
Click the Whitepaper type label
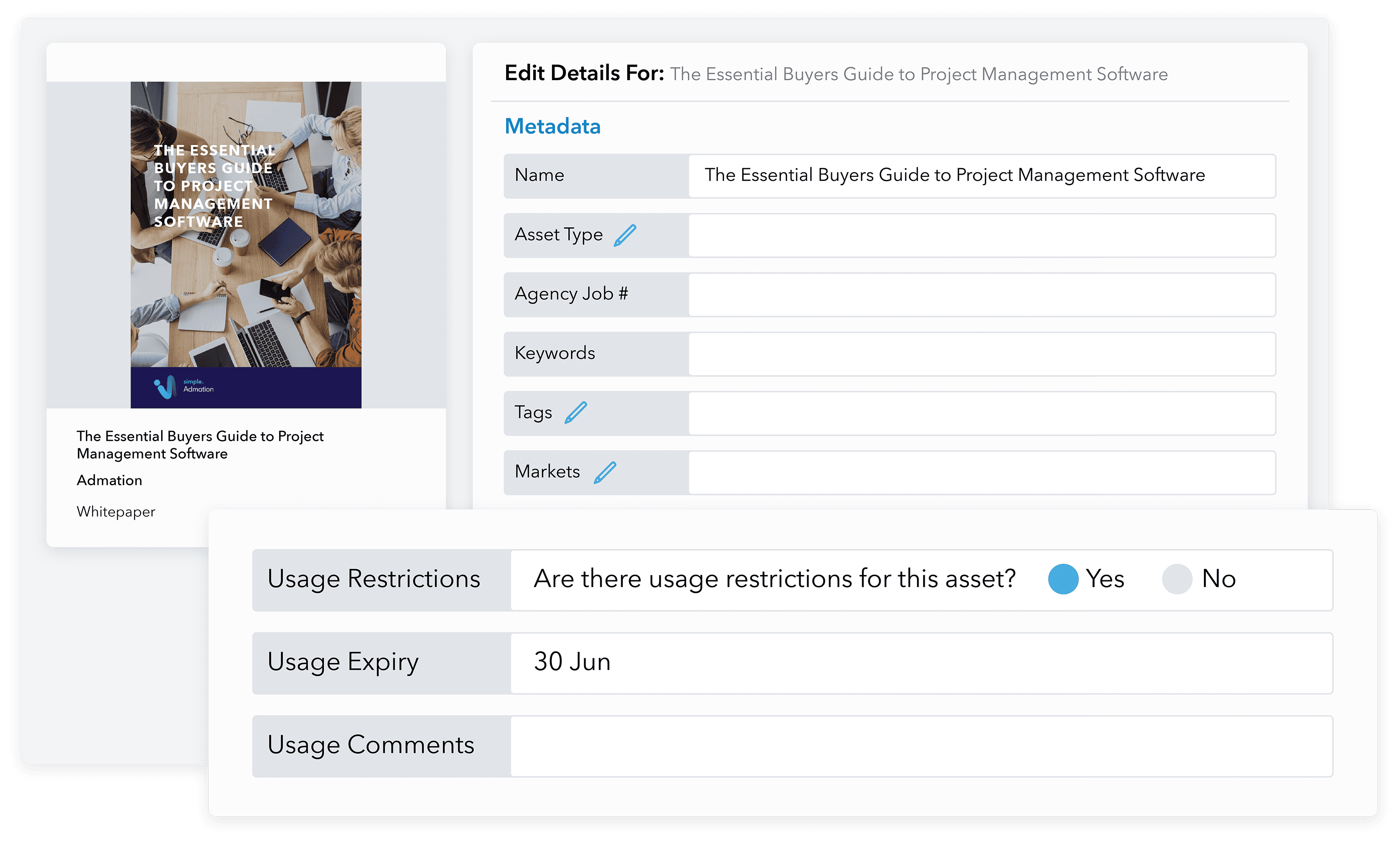coord(116,512)
